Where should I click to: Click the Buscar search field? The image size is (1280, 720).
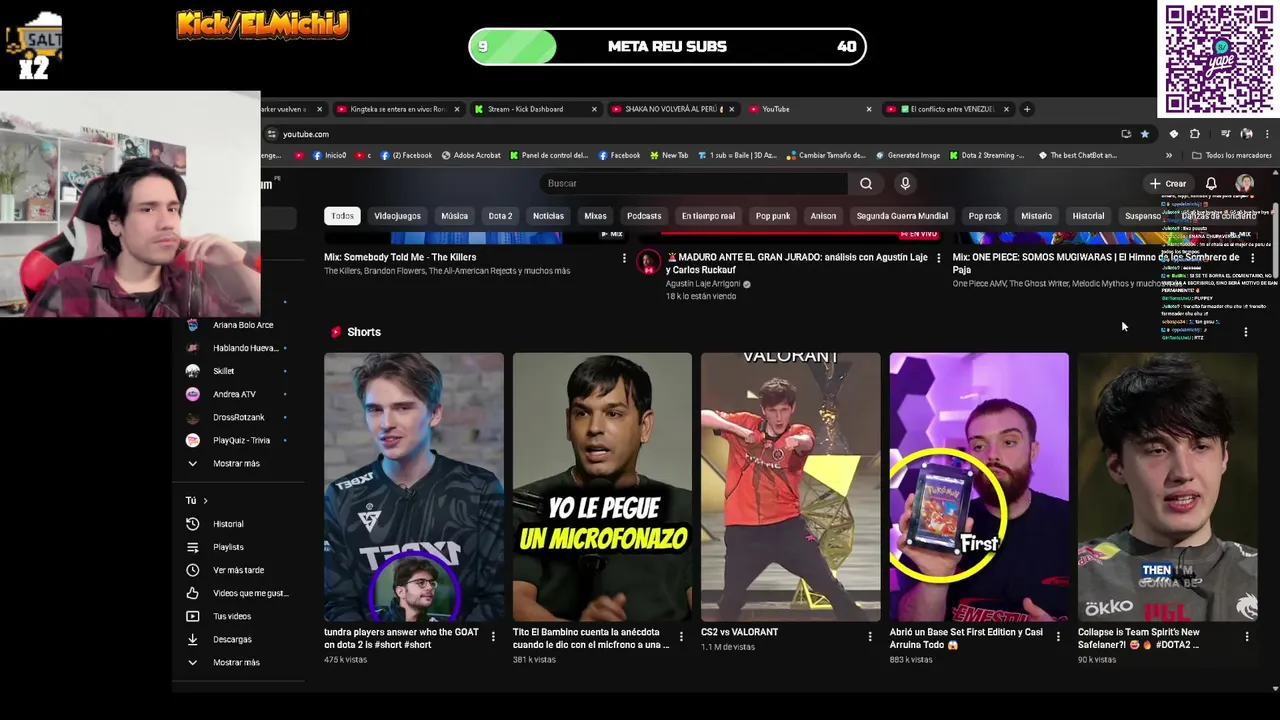coord(695,184)
